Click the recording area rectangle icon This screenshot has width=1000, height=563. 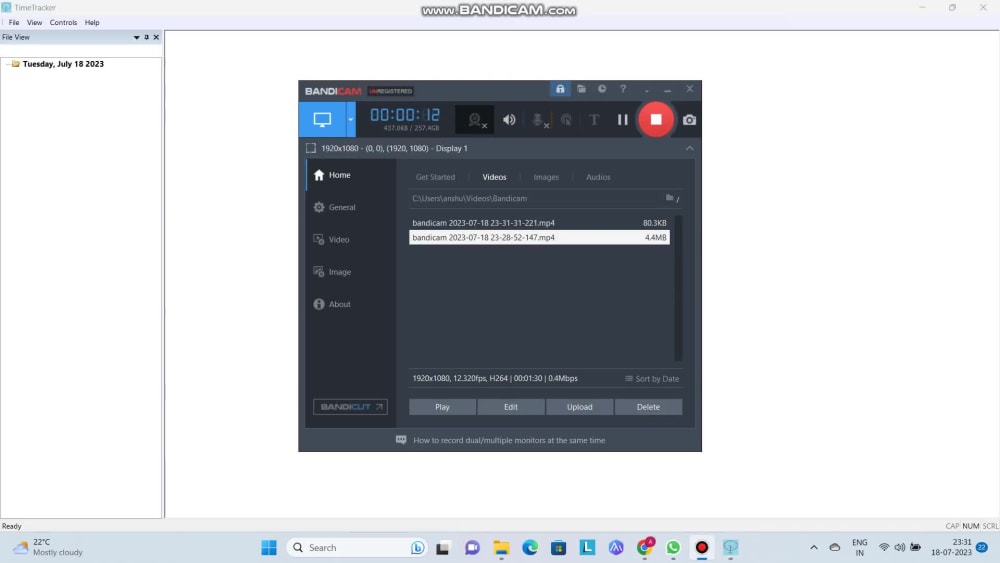pos(311,148)
